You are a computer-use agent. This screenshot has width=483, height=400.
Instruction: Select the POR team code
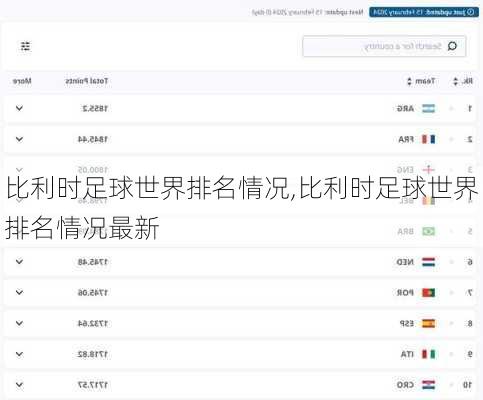(405, 293)
